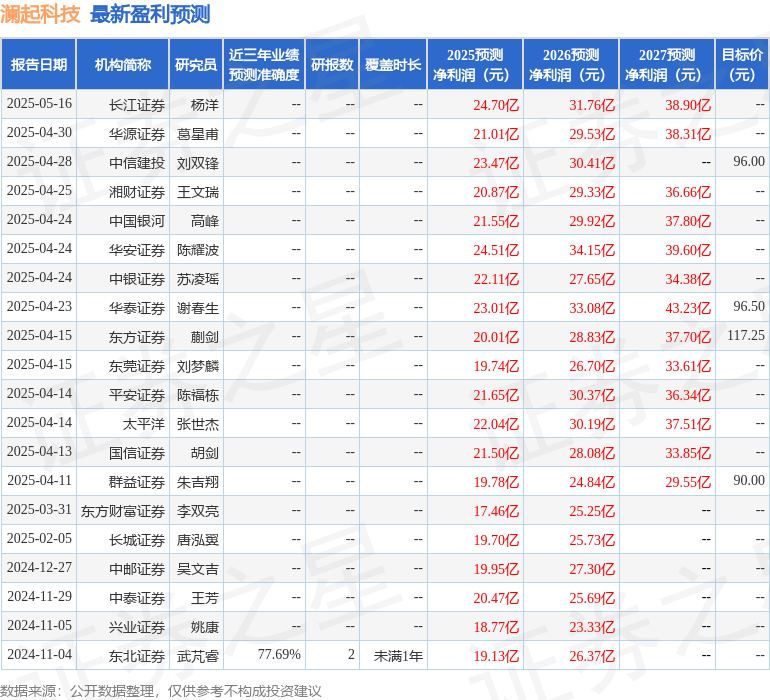Click the 38.90亿 forecast value
The width and height of the screenshot is (770, 700).
(x=688, y=105)
